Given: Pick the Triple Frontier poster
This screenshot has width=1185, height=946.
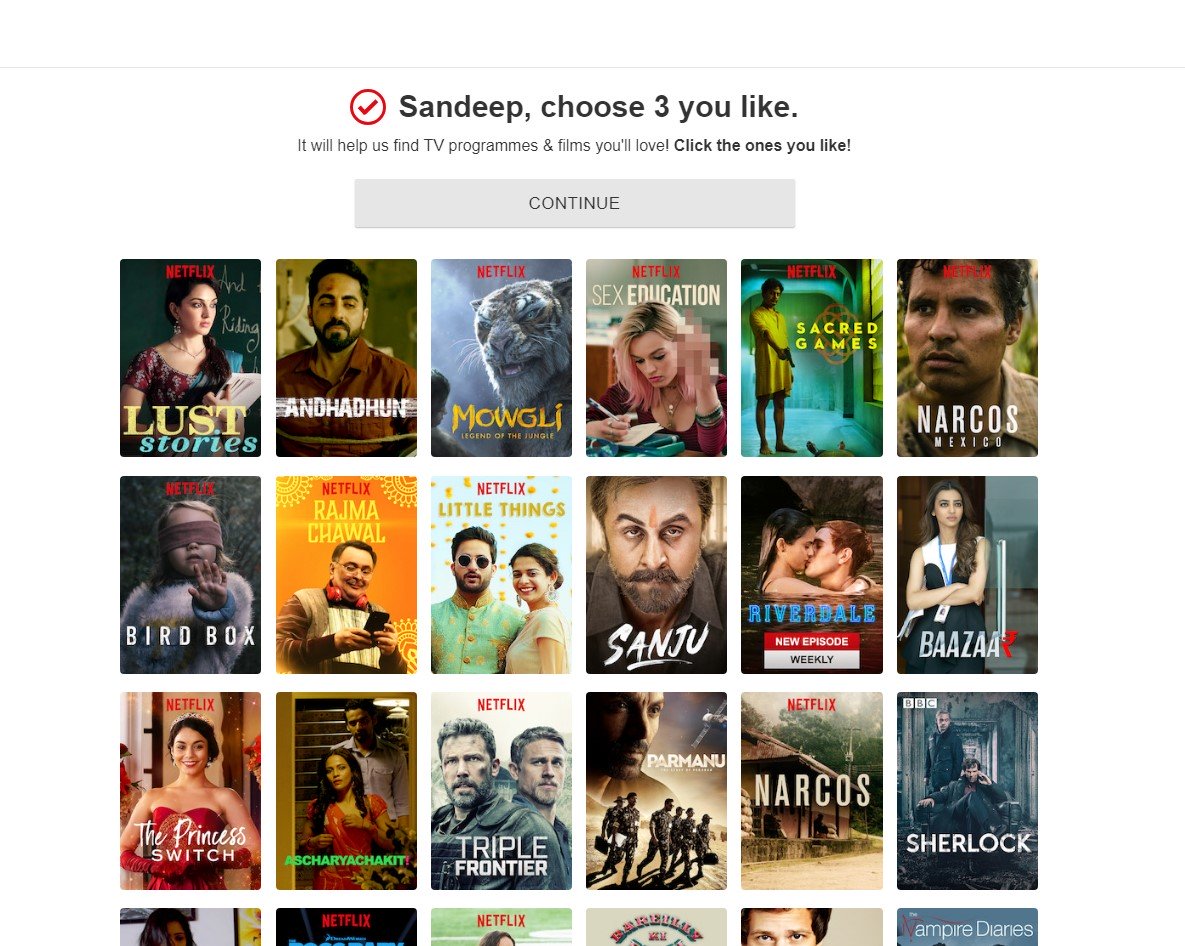Looking at the screenshot, I should [501, 790].
